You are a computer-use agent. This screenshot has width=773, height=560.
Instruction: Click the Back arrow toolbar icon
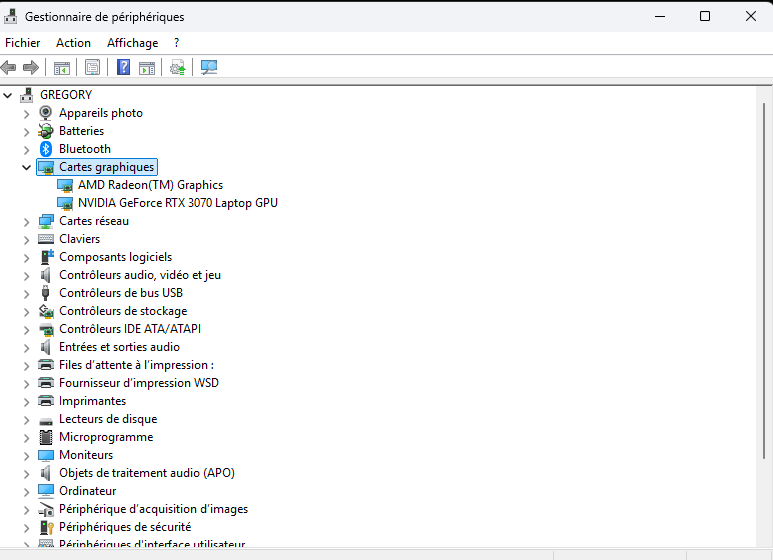[x=8, y=67]
